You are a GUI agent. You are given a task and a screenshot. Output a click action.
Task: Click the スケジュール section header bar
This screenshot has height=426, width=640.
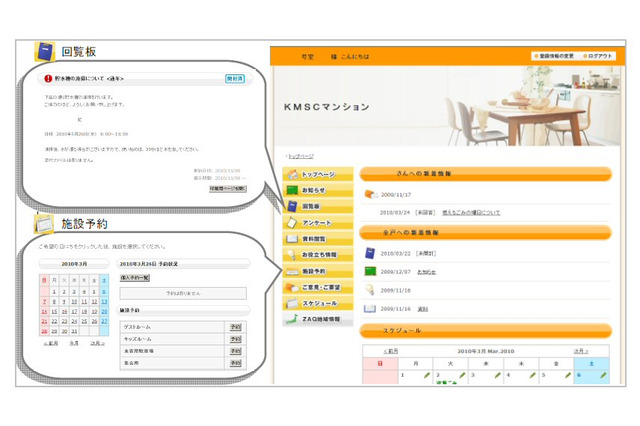point(485,331)
